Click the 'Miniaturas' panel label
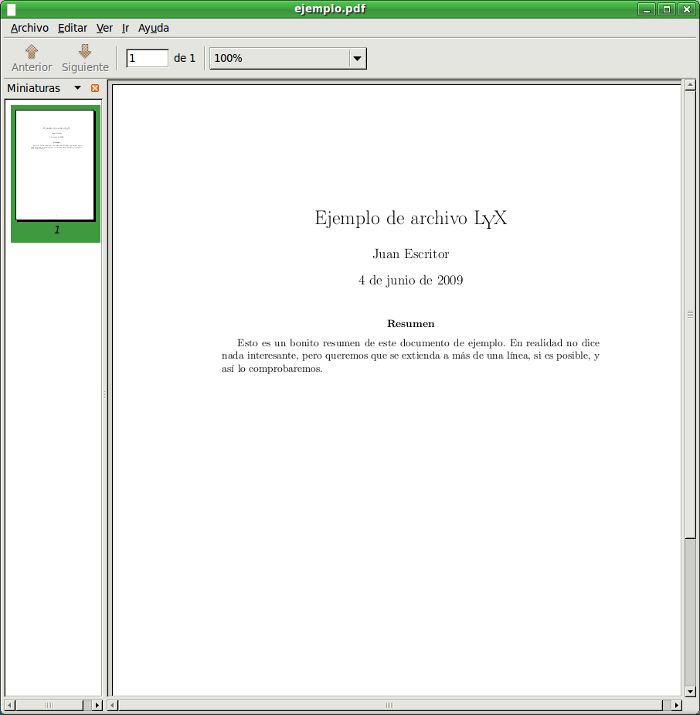This screenshot has width=700, height=715. (x=34, y=88)
